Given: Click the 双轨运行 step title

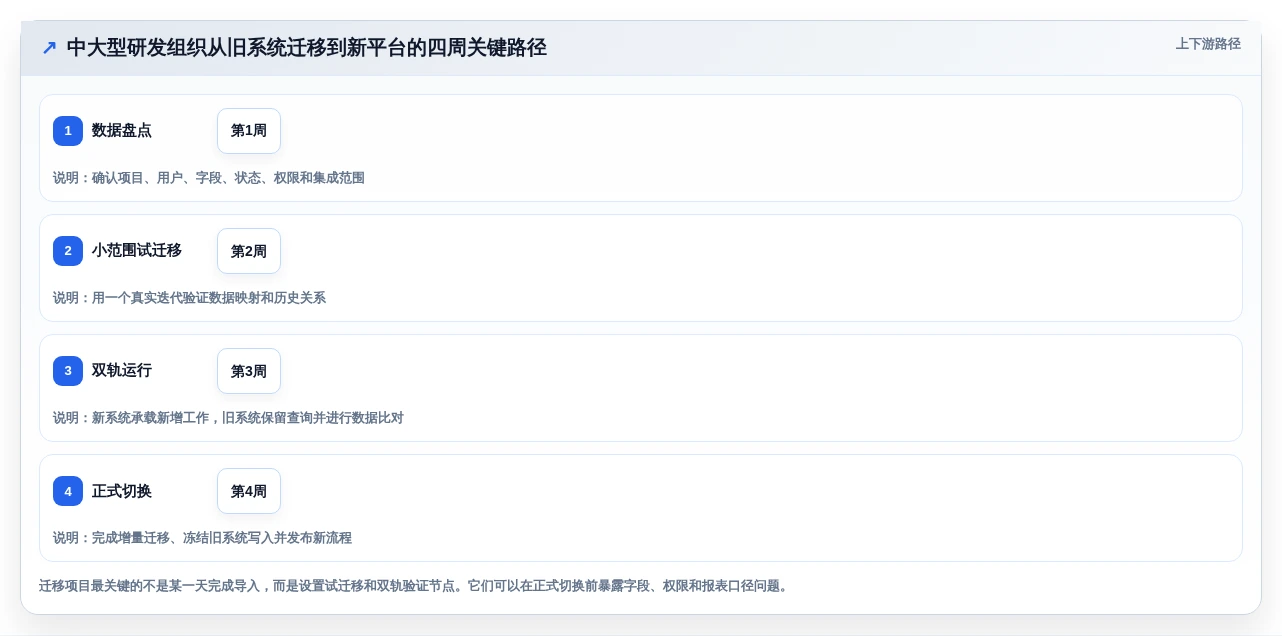Looking at the screenshot, I should click(x=122, y=371).
